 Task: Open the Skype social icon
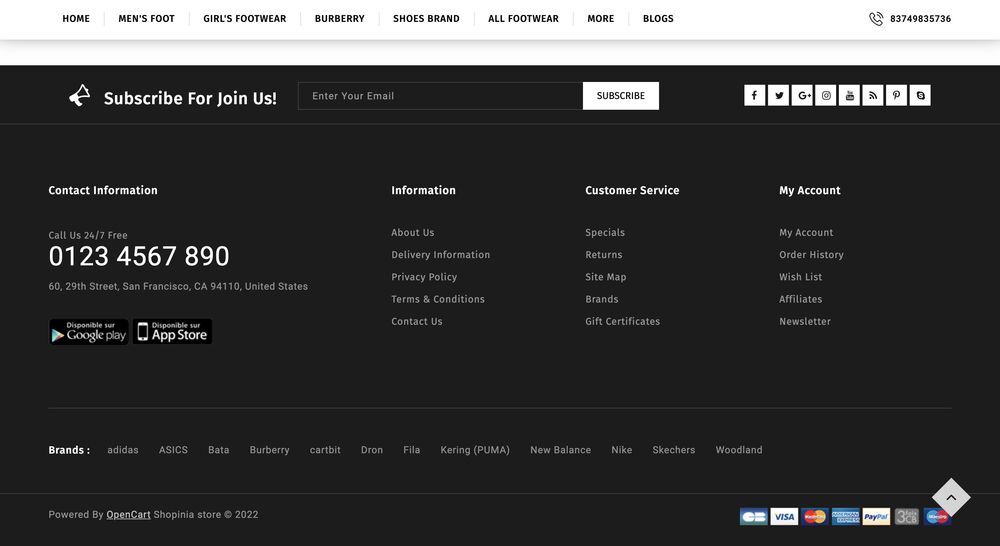pos(920,96)
